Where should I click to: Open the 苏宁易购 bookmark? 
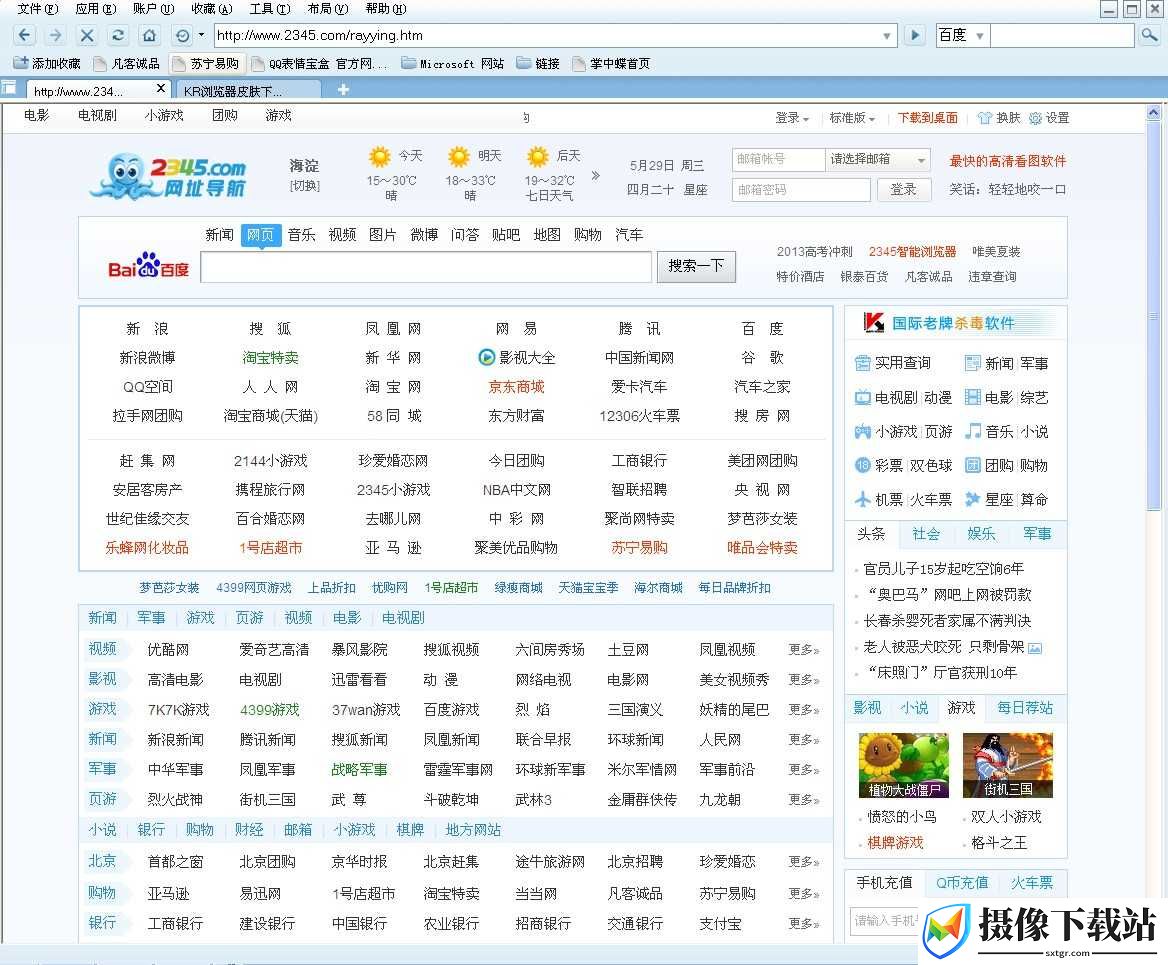206,64
